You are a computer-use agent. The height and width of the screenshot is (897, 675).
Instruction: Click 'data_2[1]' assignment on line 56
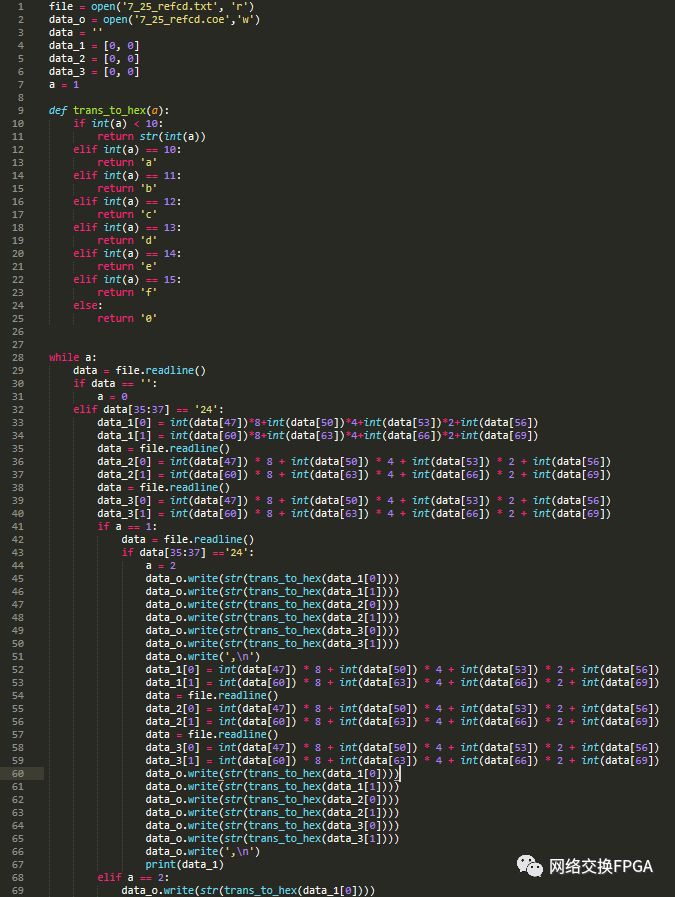tap(402, 722)
